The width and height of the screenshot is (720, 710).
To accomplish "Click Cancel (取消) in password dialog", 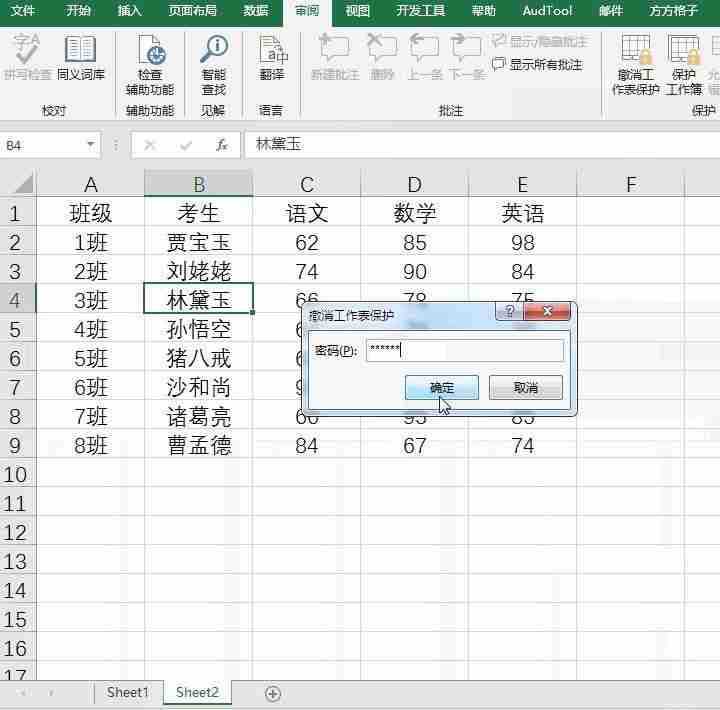I will [525, 388].
